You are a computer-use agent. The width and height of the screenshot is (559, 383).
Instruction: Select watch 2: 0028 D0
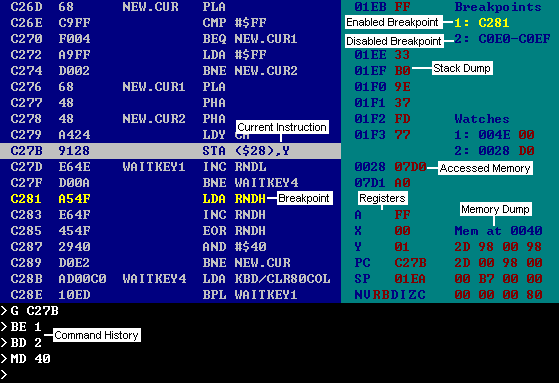(x=494, y=151)
